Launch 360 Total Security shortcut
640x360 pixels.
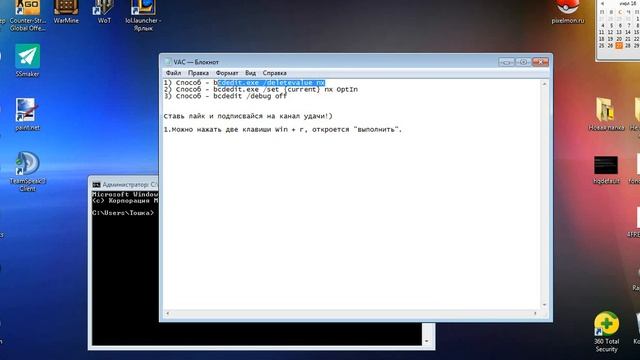point(607,331)
